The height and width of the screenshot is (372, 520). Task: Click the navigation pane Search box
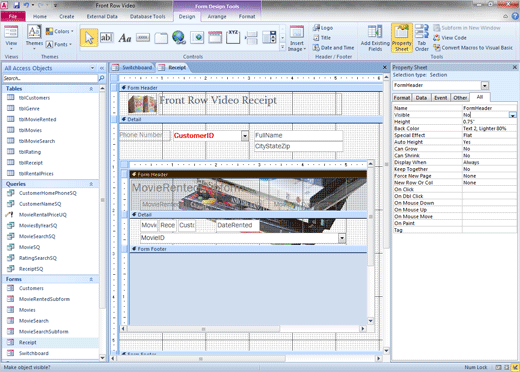coord(50,78)
